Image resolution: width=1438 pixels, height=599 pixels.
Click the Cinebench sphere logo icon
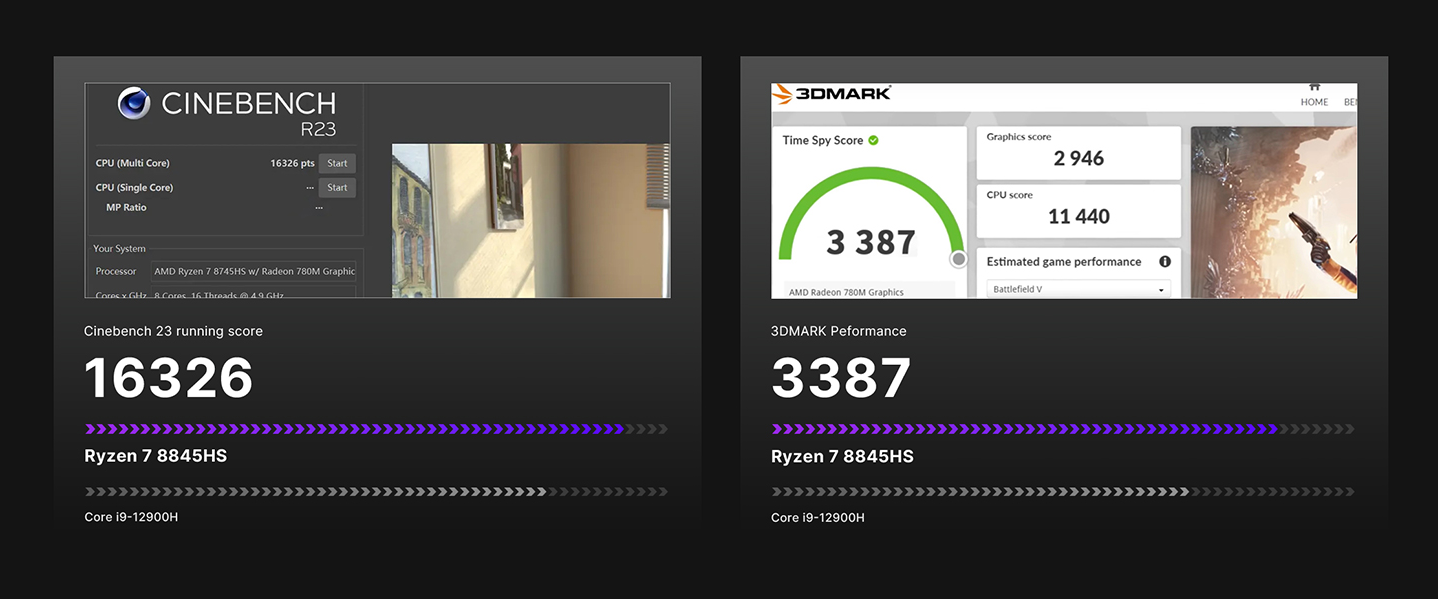(x=134, y=104)
